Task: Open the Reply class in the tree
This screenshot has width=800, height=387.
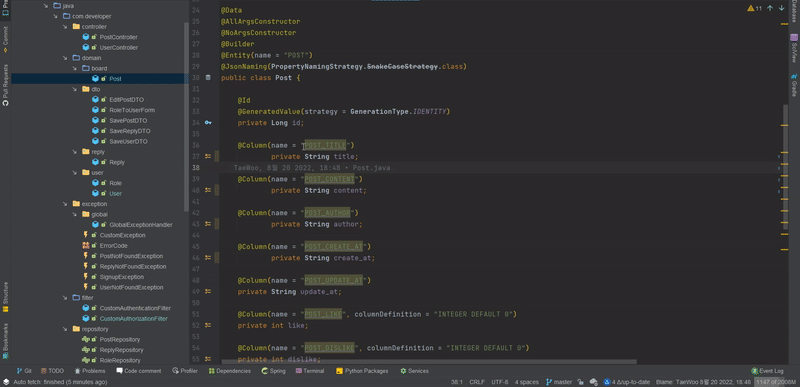Action: click(x=116, y=162)
